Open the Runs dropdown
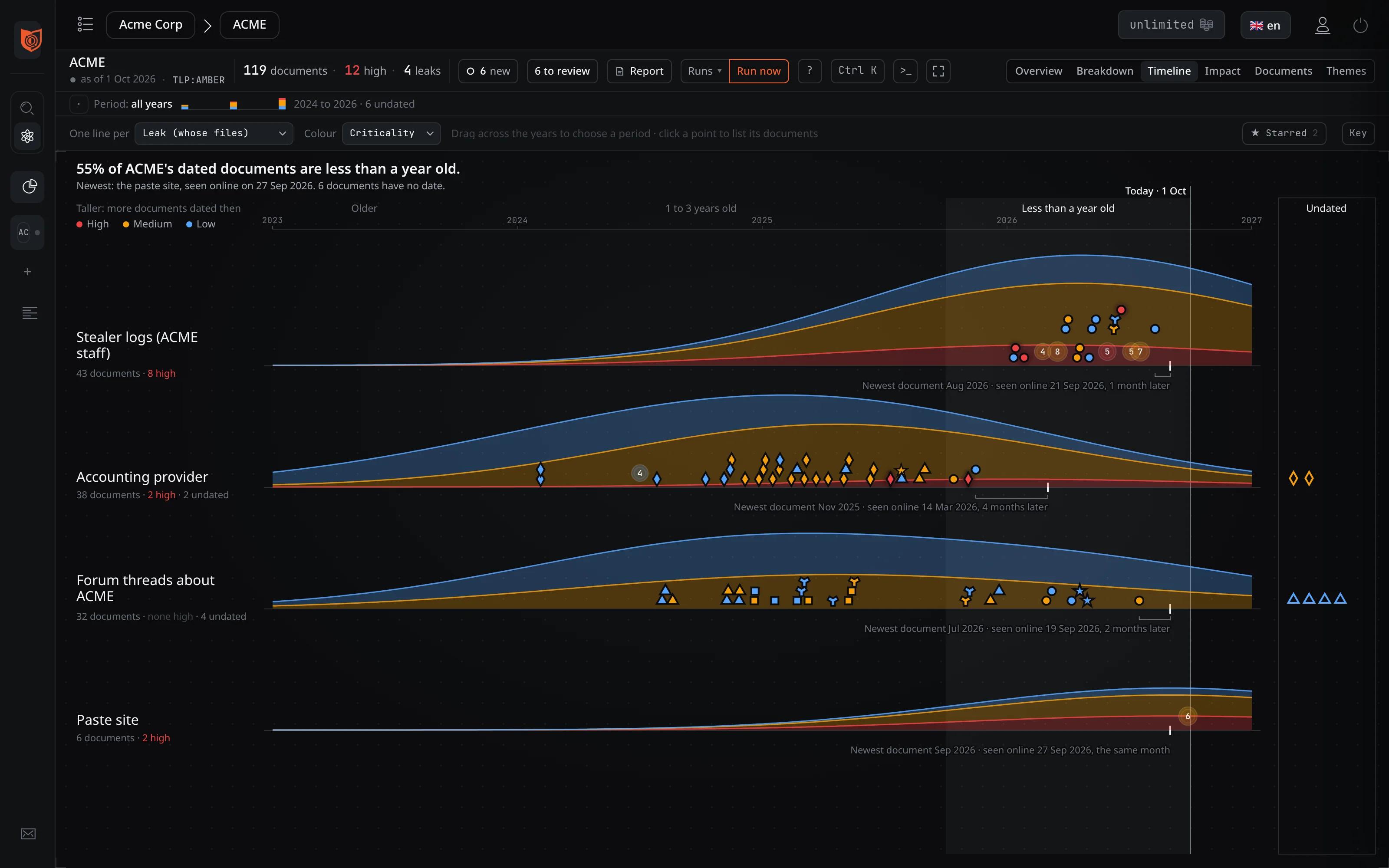 [x=705, y=71]
